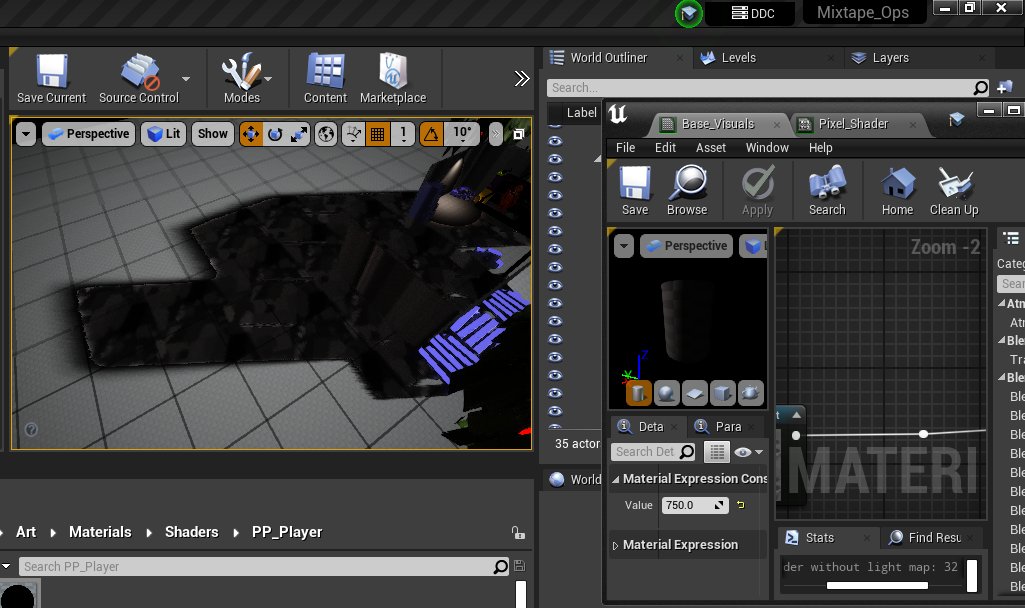Switch to the Base_Visuals asset tab
Image resolution: width=1025 pixels, height=608 pixels.
tap(717, 124)
